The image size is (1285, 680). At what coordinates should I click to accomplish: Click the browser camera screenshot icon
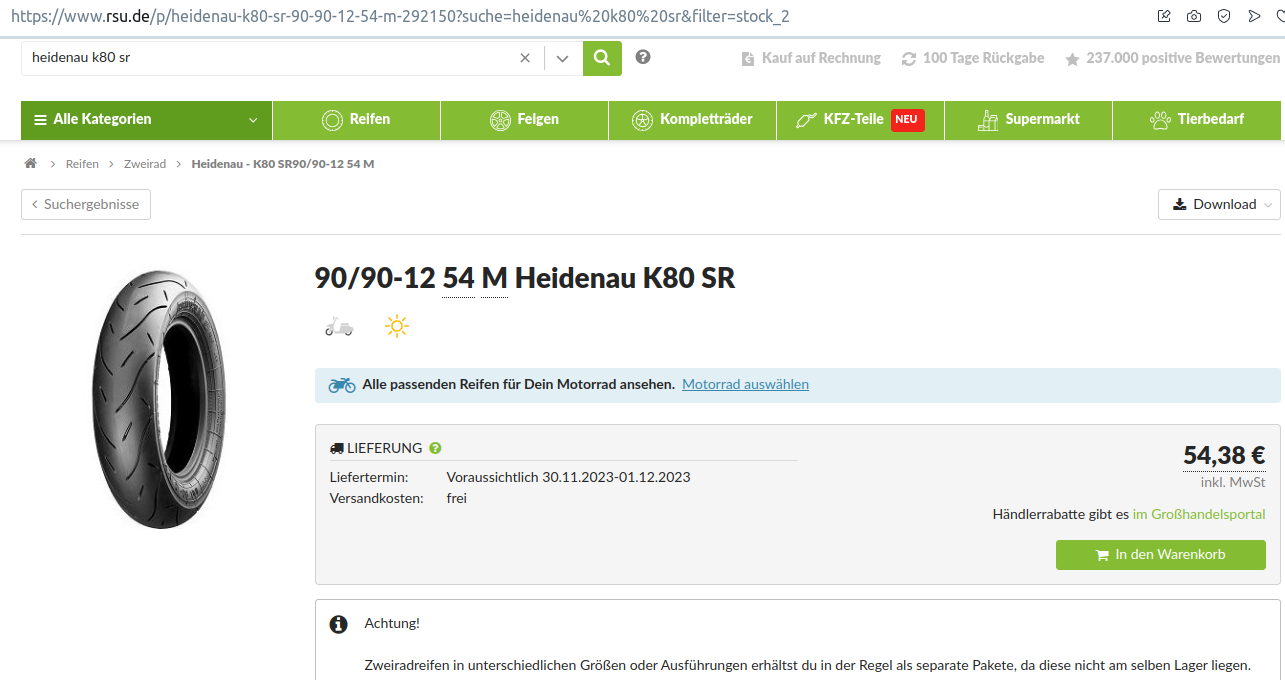point(1194,16)
